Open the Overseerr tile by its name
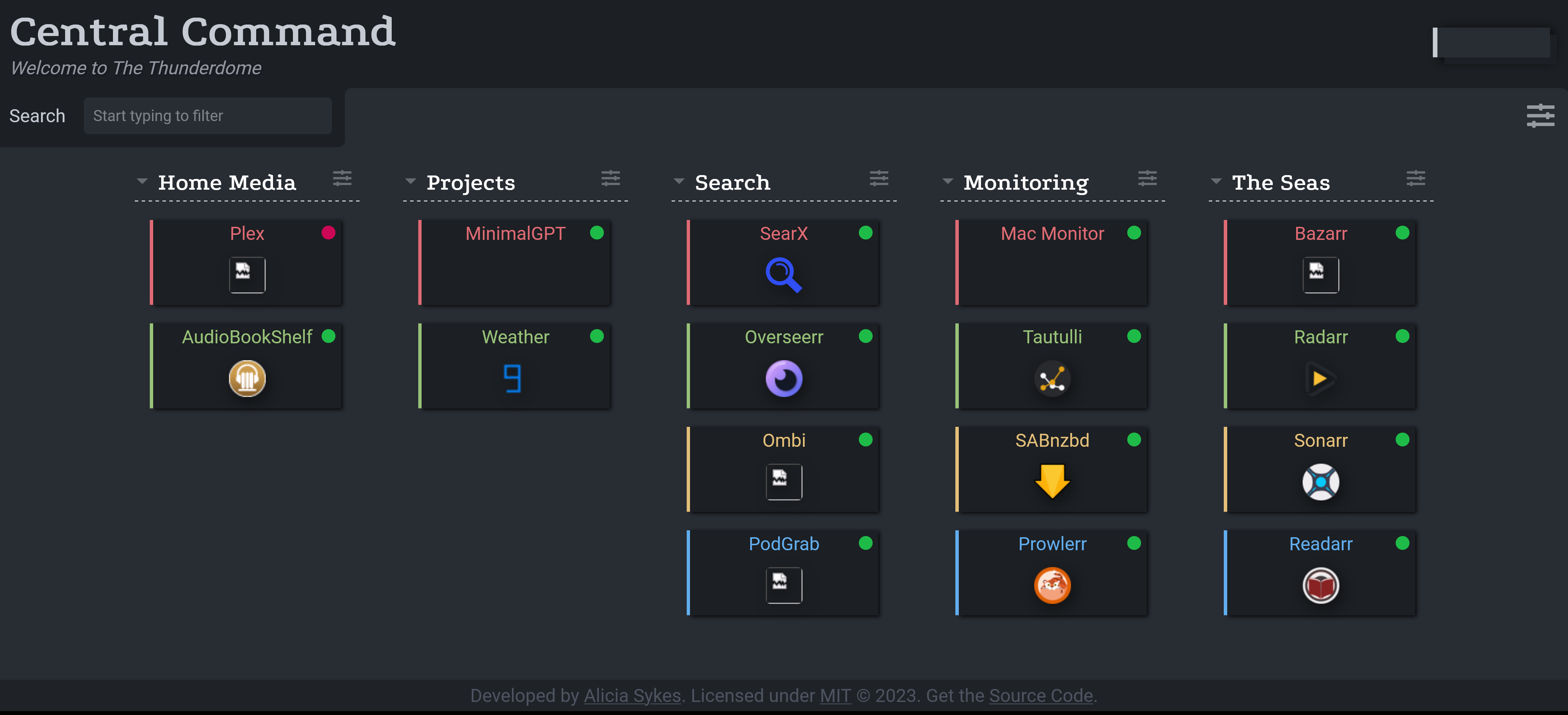The height and width of the screenshot is (715, 1568). point(783,337)
